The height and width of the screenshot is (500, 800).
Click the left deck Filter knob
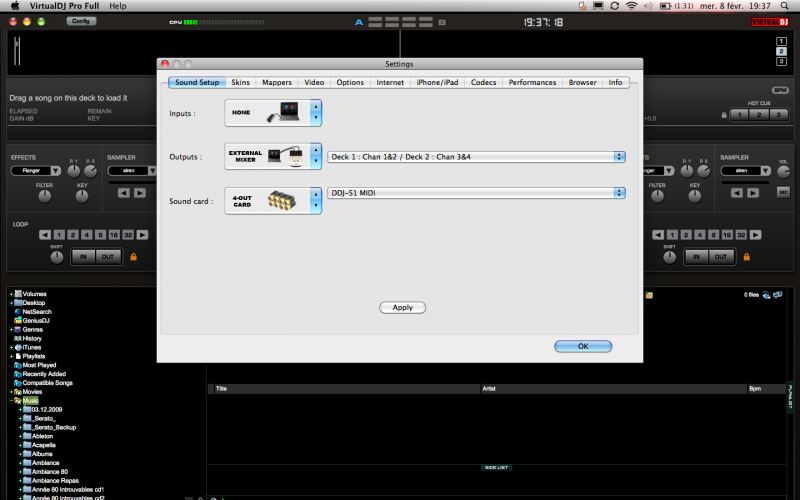point(45,195)
